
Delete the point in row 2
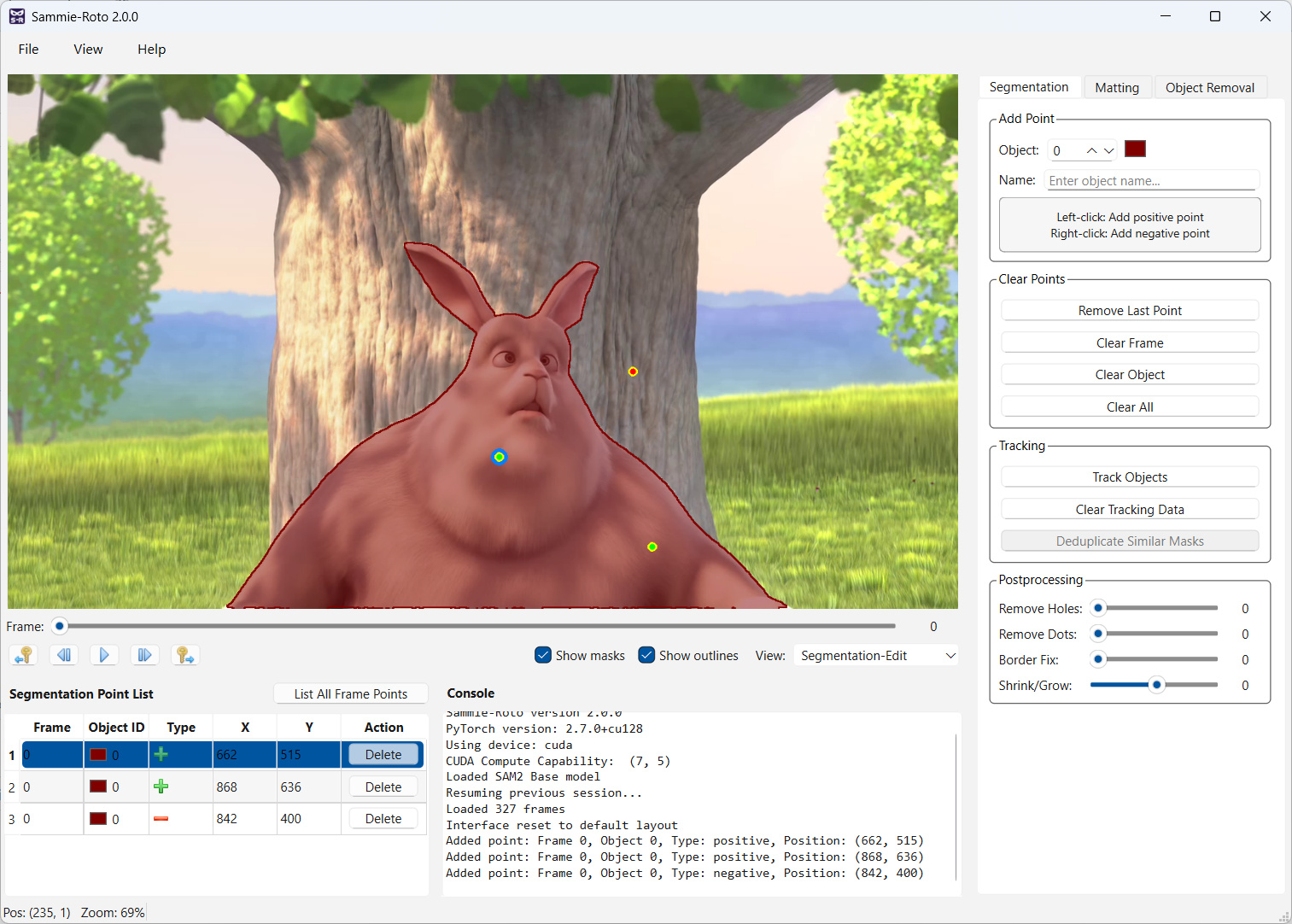click(x=383, y=787)
